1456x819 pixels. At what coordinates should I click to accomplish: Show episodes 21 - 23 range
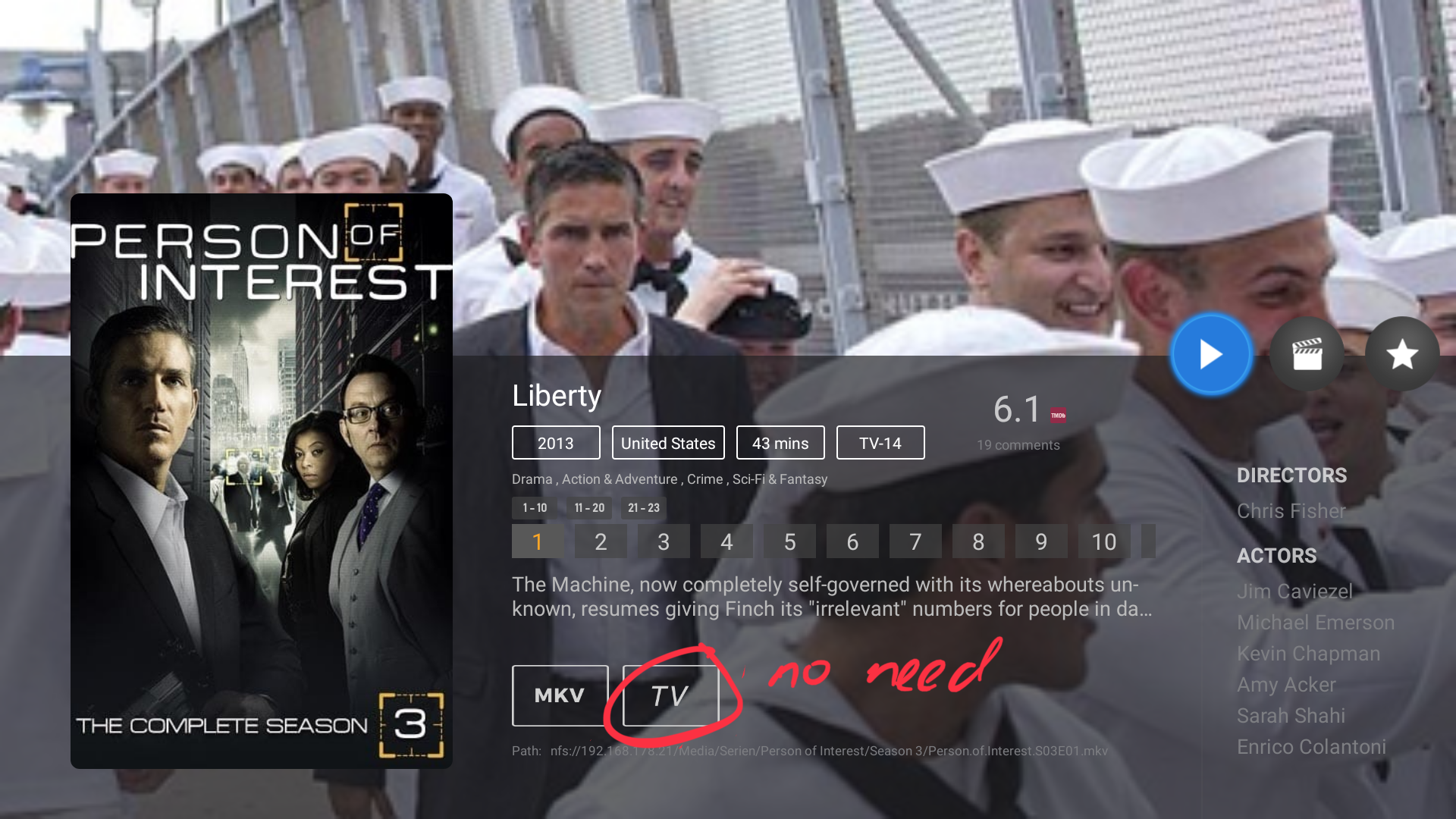(x=644, y=508)
